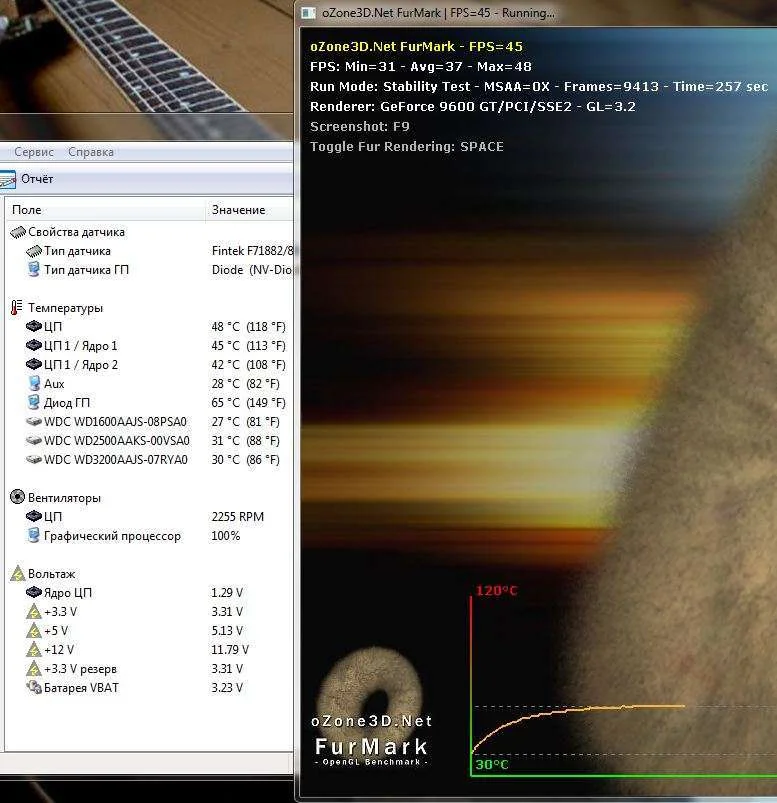Click the 5.13 V value
The height and width of the screenshot is (803, 777).
click(227, 630)
